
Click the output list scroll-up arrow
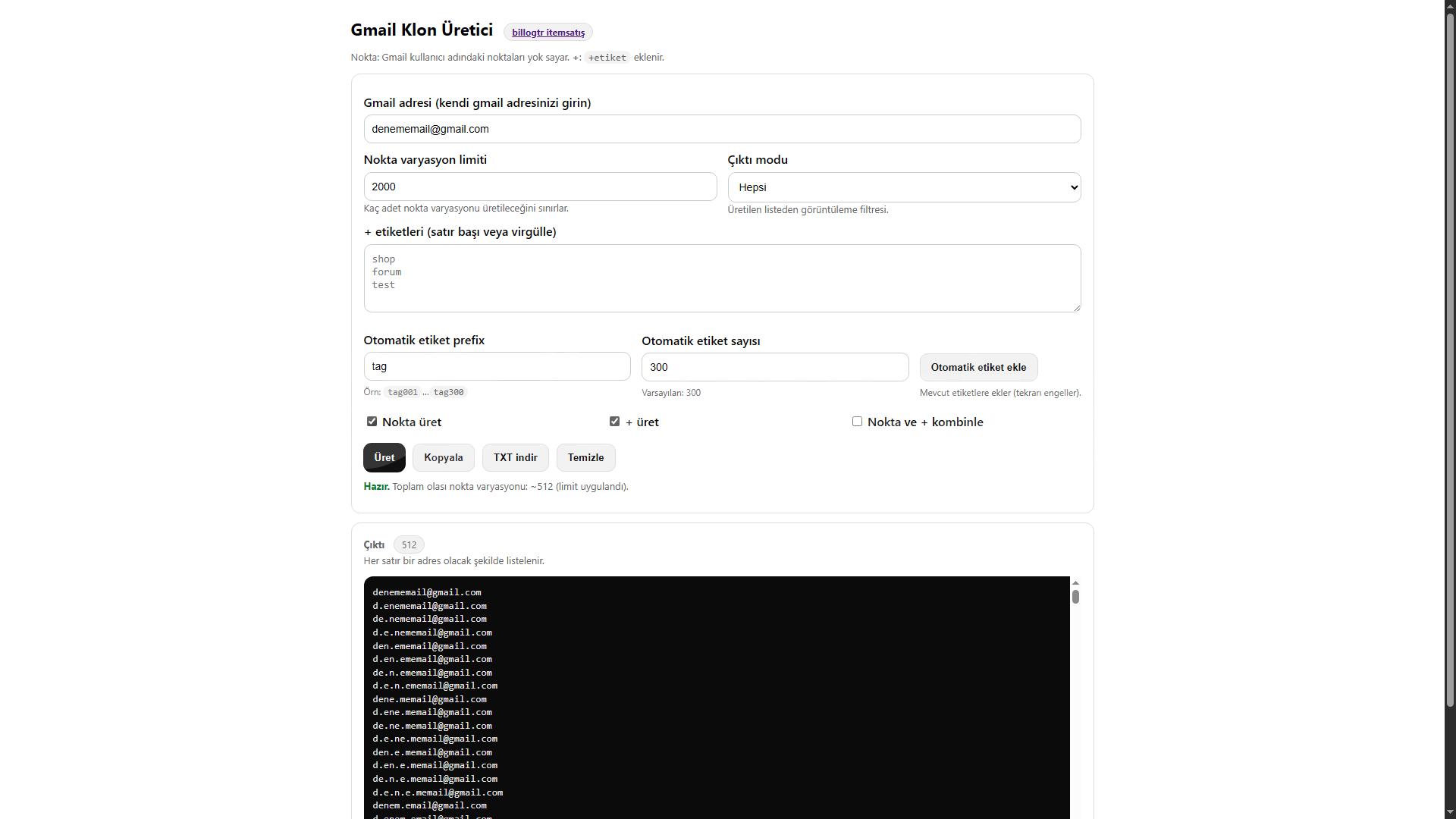(x=1075, y=582)
